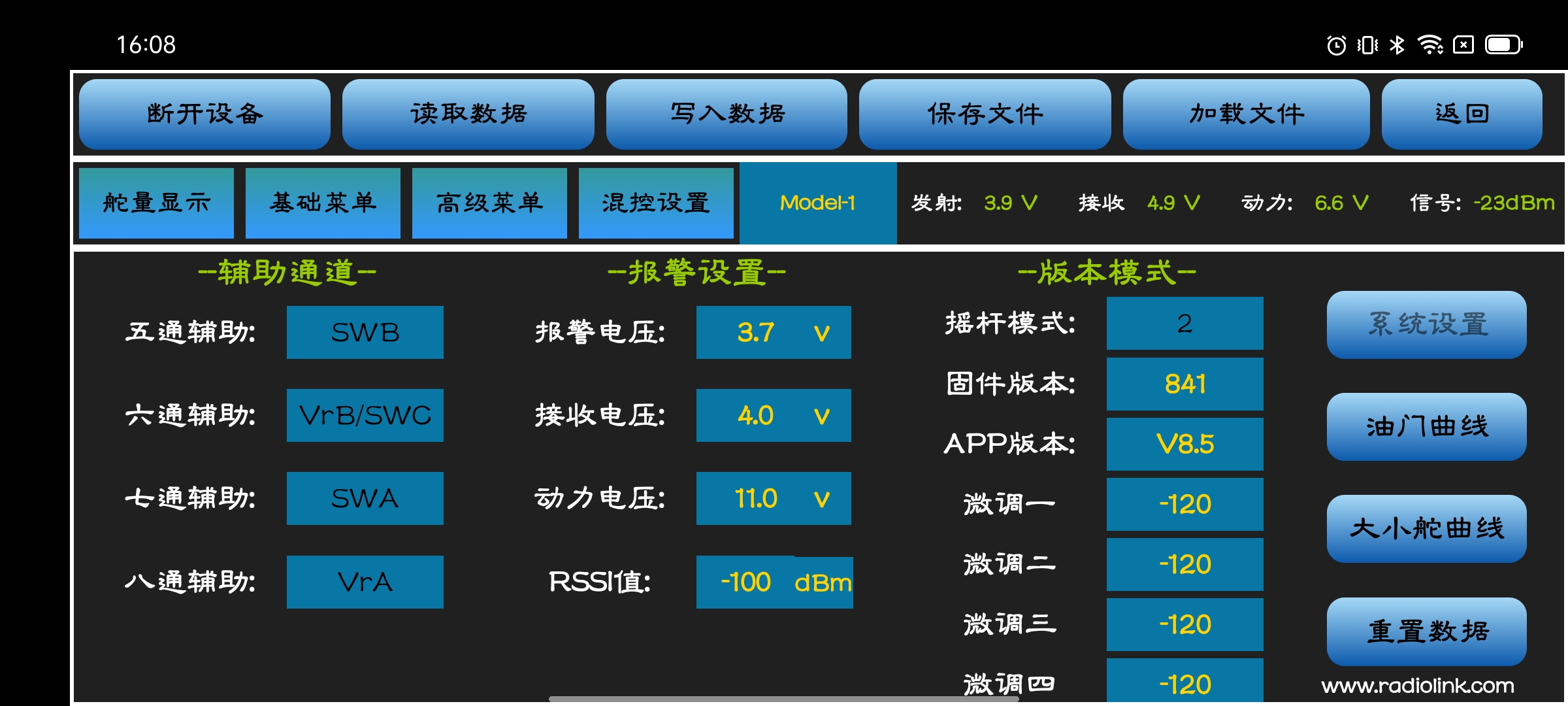Open www.radiolink.com link
The height and width of the screenshot is (706, 1568).
click(x=1417, y=686)
